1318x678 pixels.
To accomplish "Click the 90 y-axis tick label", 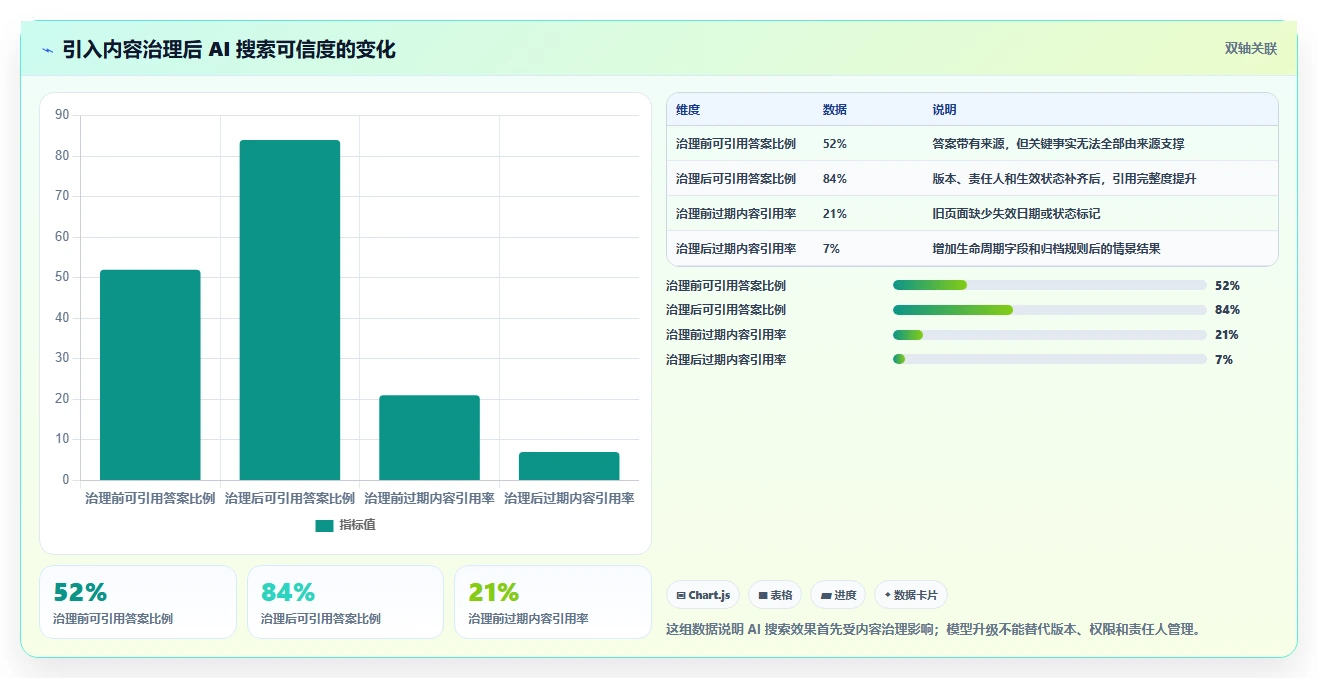I will (x=62, y=115).
